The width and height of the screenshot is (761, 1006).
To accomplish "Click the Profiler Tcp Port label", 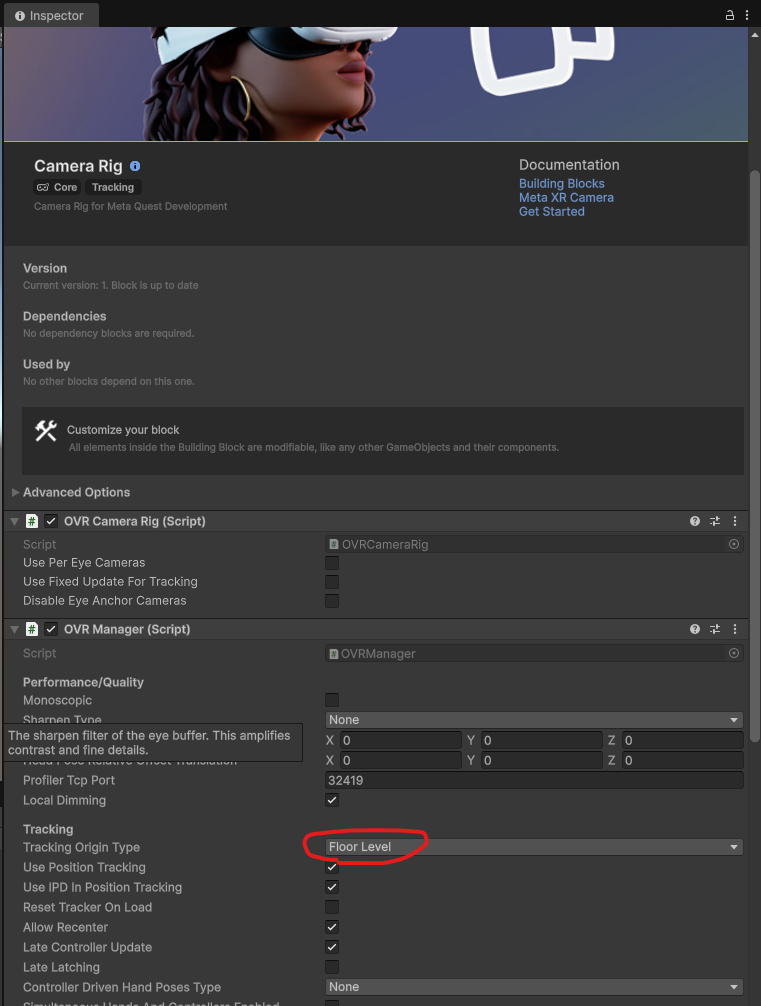I will (69, 780).
